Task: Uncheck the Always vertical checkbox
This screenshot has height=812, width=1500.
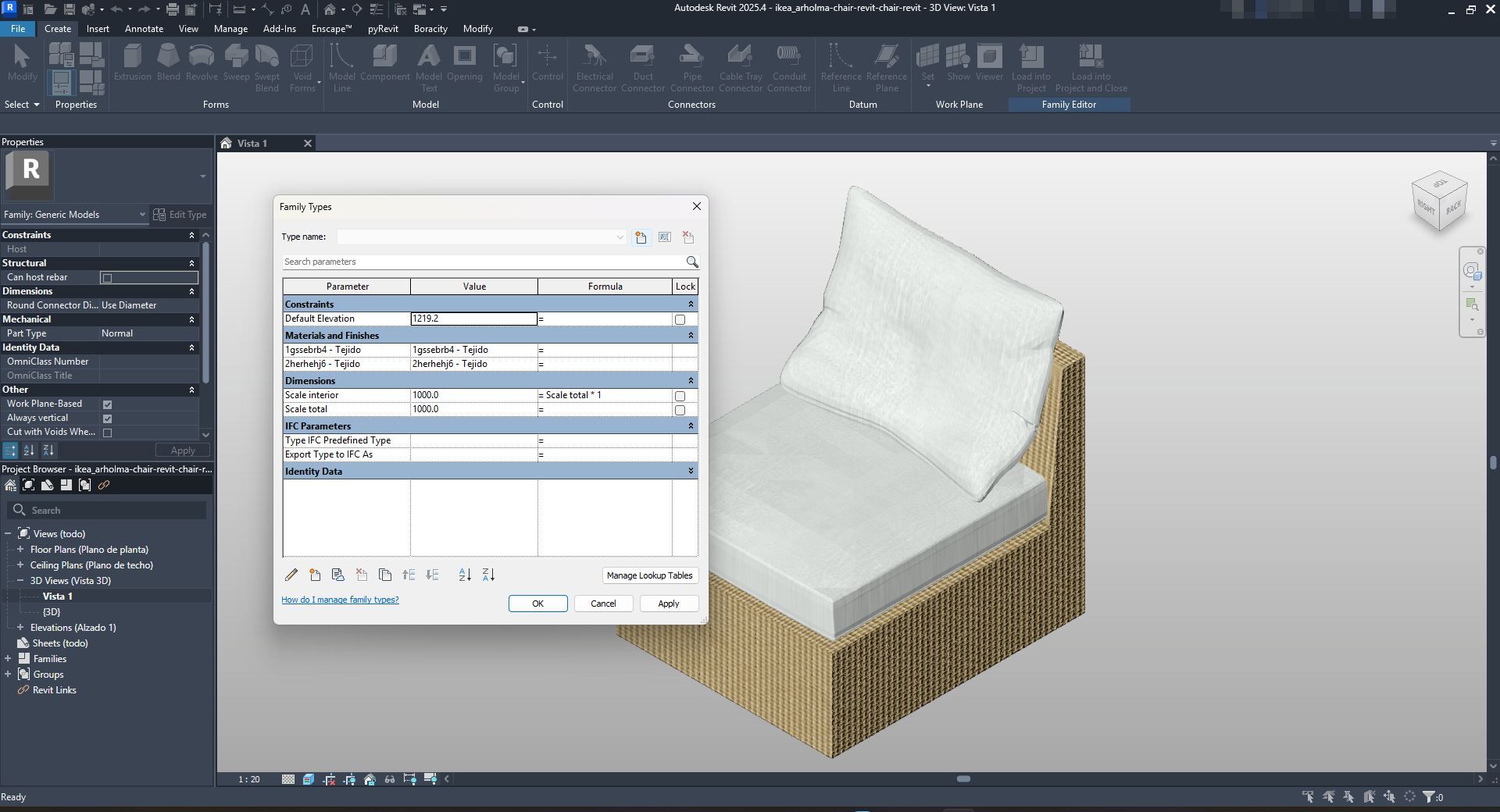Action: 108,418
